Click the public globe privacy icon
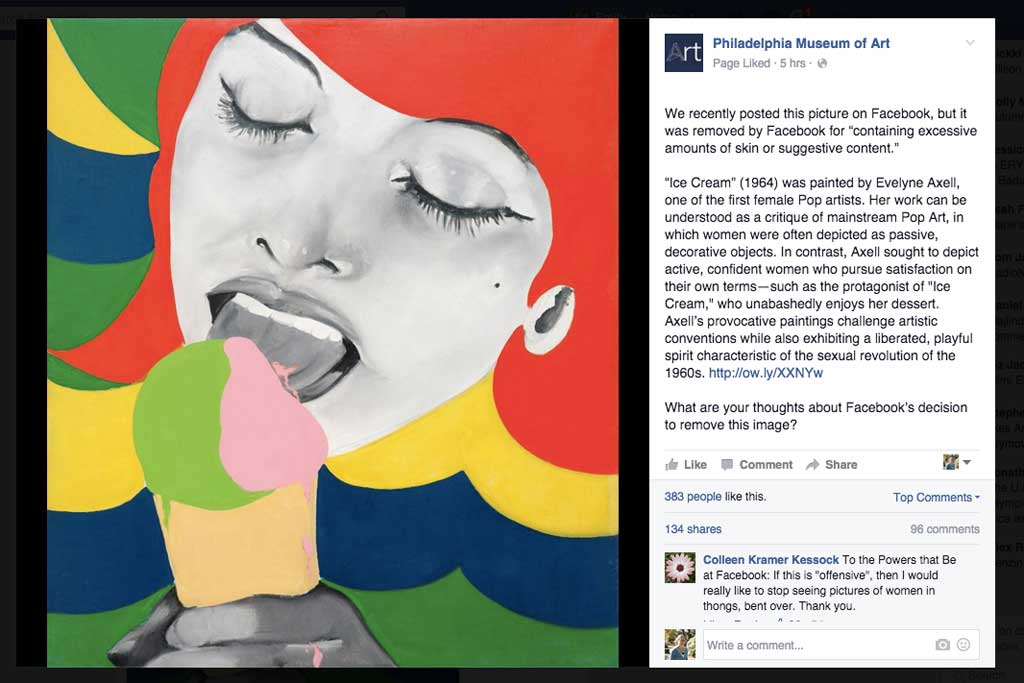The height and width of the screenshot is (683, 1024). 822,63
